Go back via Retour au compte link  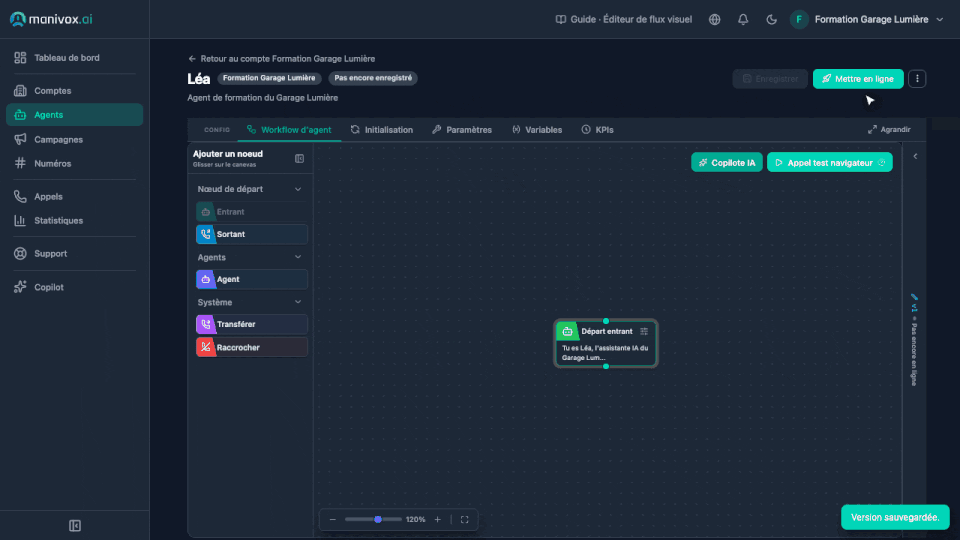(x=282, y=59)
